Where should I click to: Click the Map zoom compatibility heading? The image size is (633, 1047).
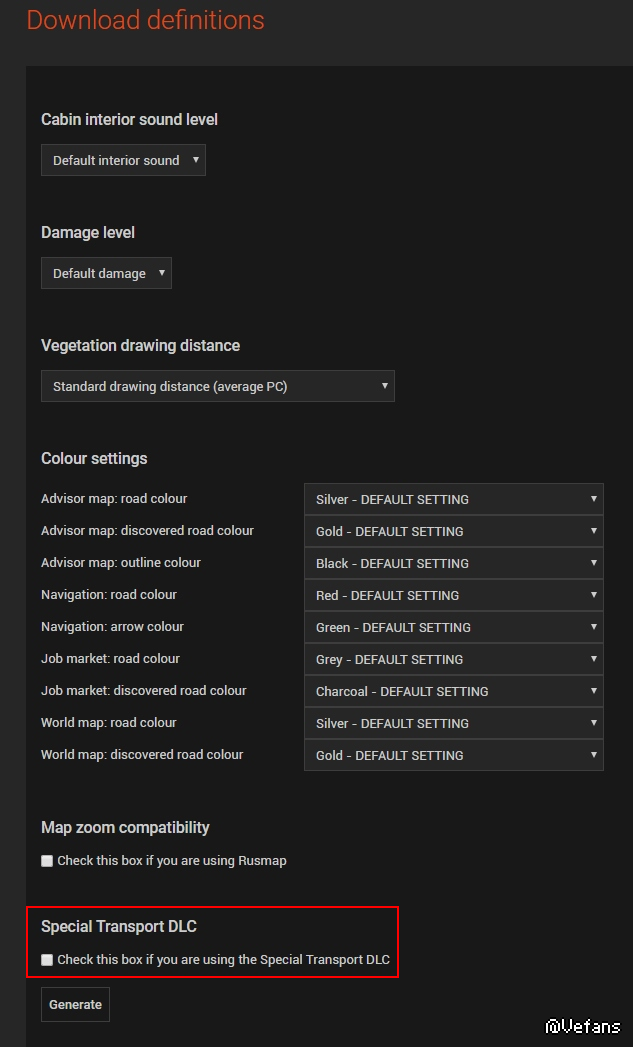tap(125, 827)
